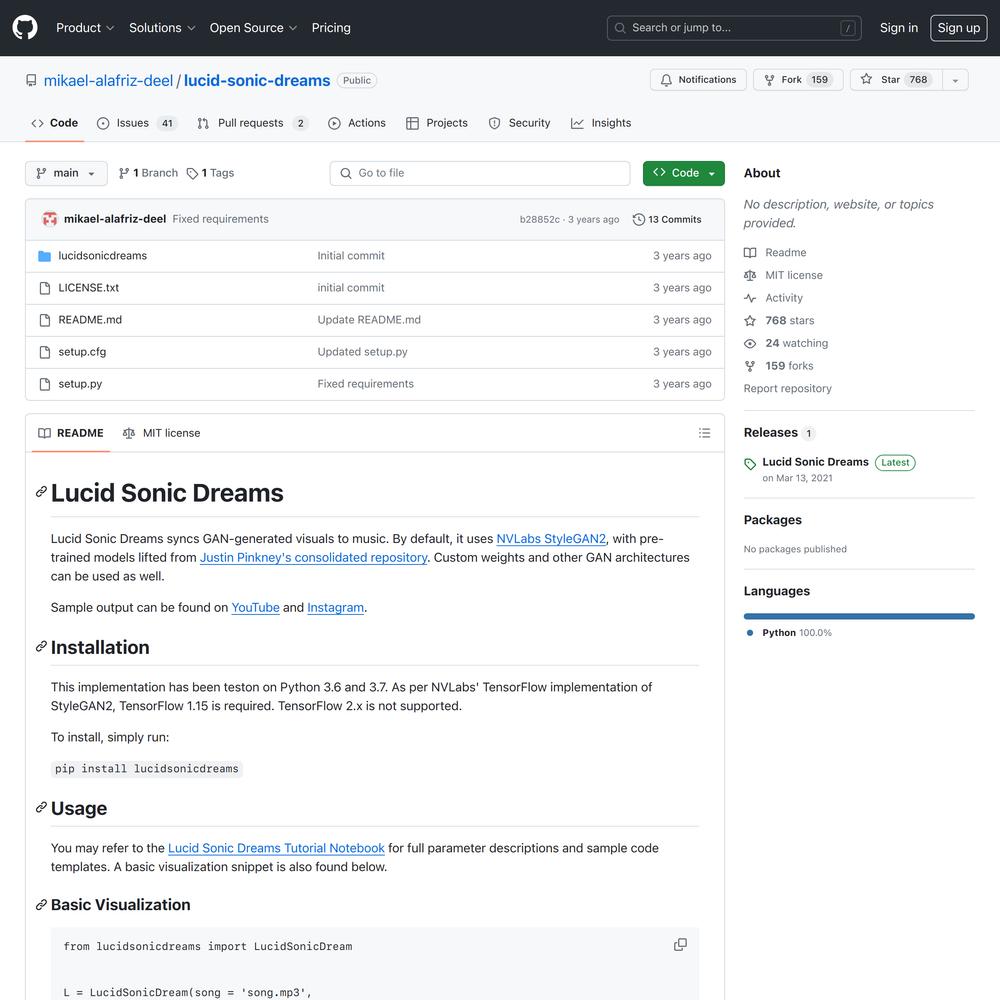Open the Releases section heading

pyautogui.click(x=770, y=432)
